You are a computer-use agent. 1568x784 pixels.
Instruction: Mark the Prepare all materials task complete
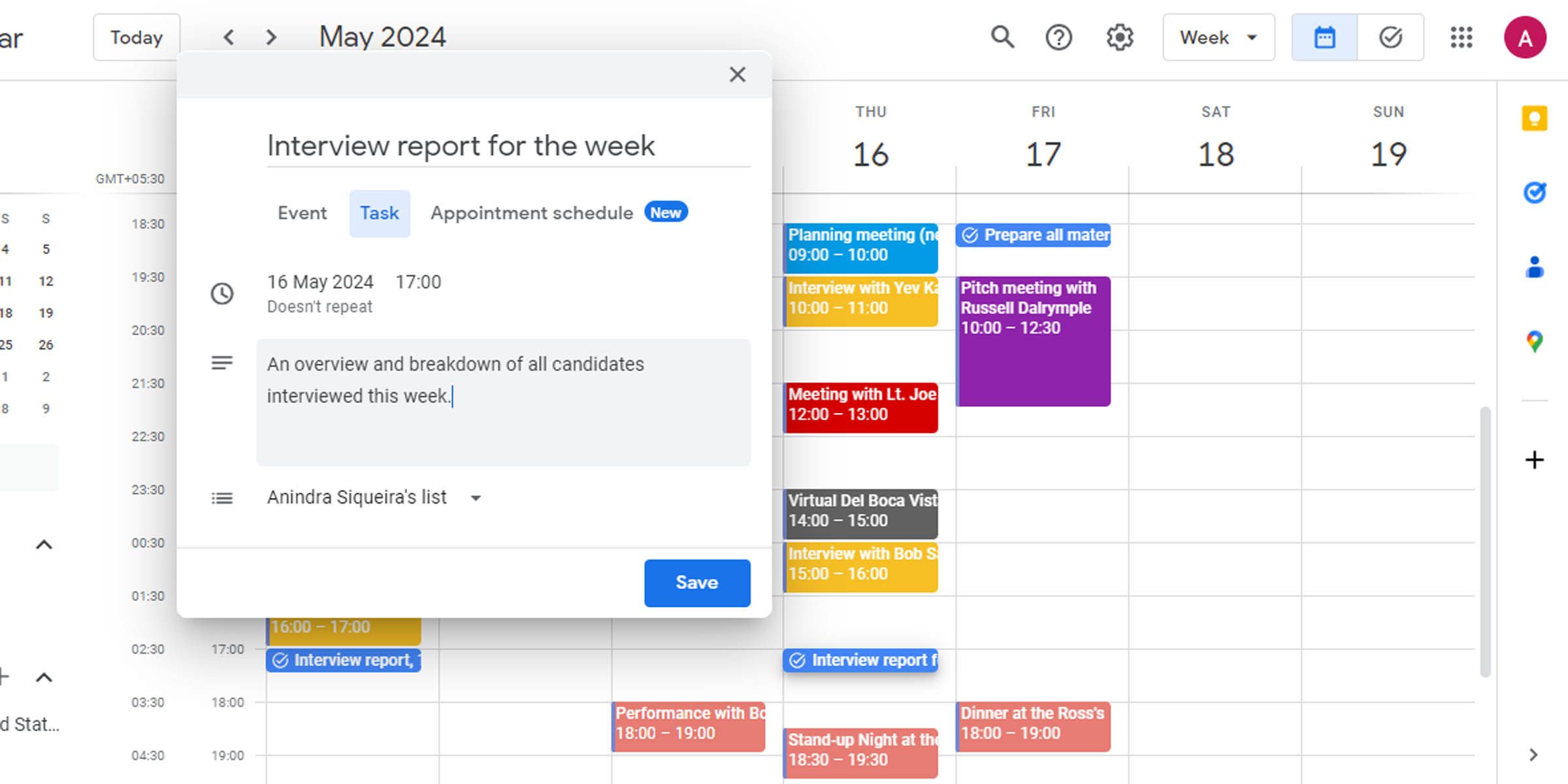click(x=970, y=235)
